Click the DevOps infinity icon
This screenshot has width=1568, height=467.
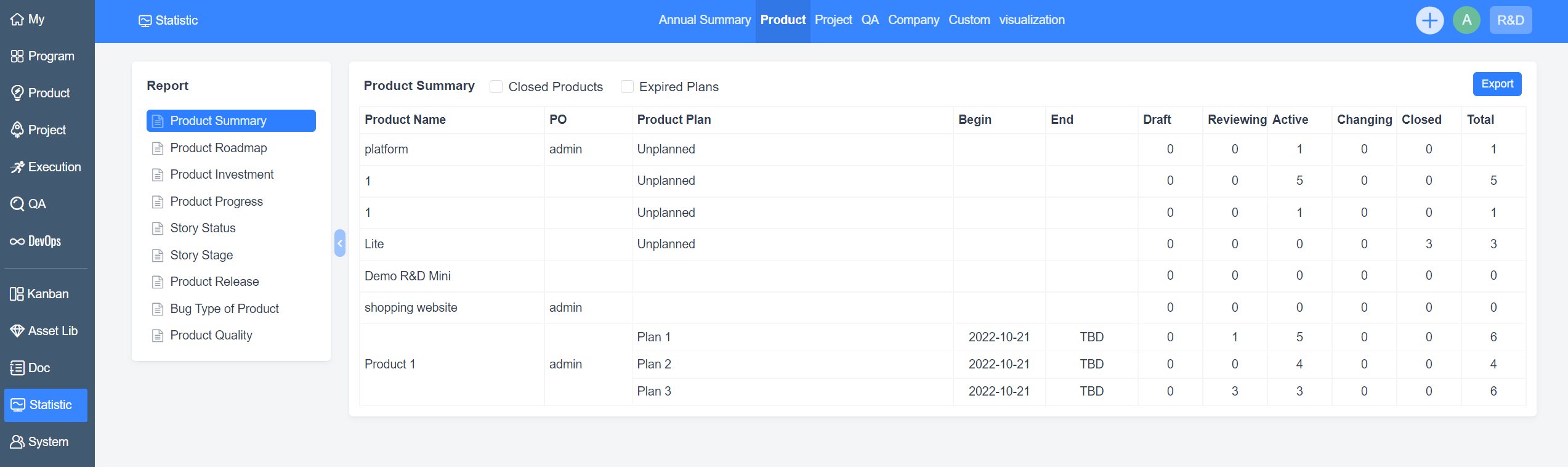point(17,242)
